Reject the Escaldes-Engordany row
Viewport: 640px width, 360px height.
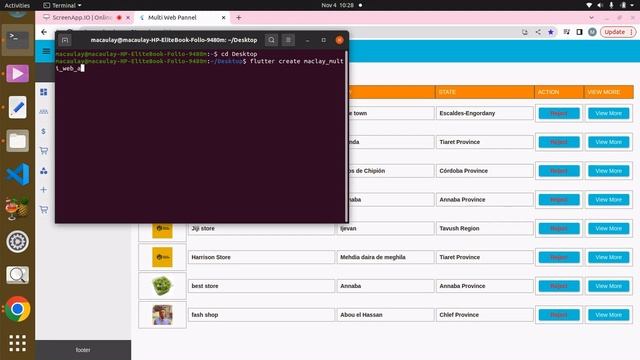559,113
